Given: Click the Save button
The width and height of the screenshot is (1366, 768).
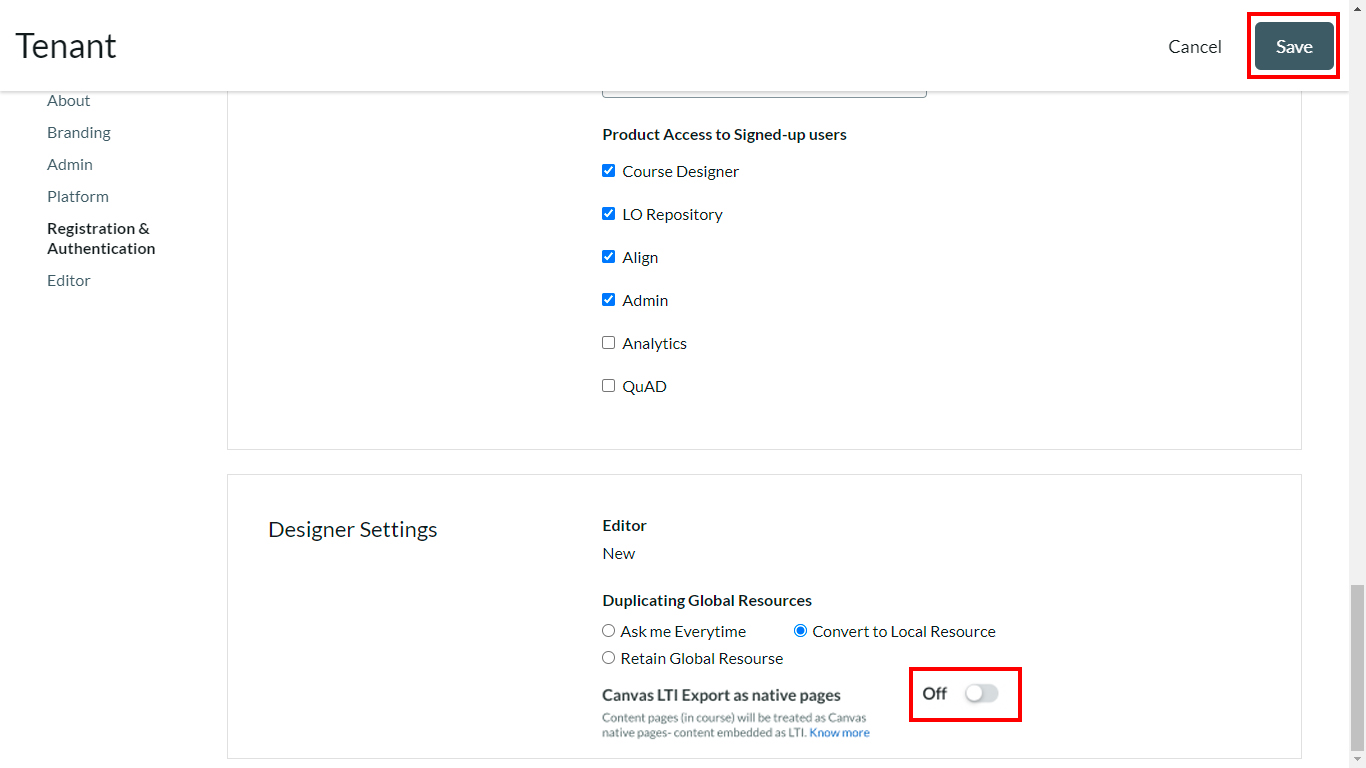Looking at the screenshot, I should 1294,46.
